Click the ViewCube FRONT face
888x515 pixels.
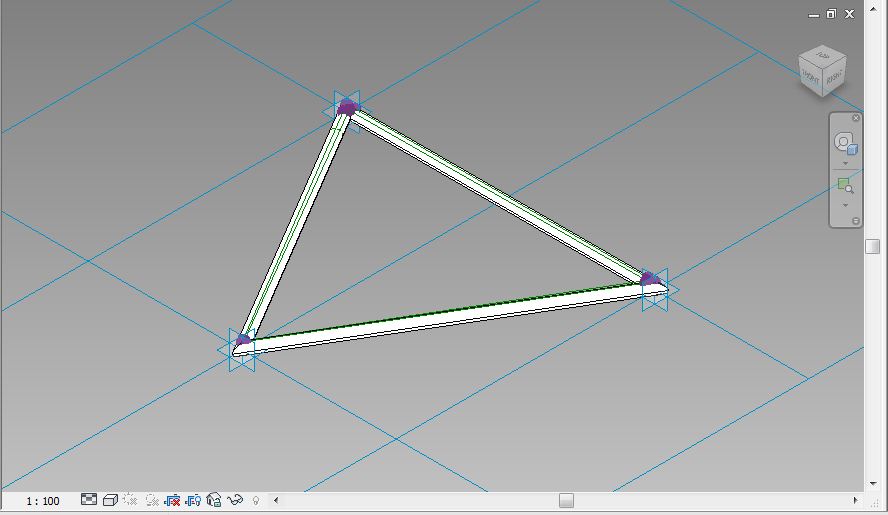(810, 78)
